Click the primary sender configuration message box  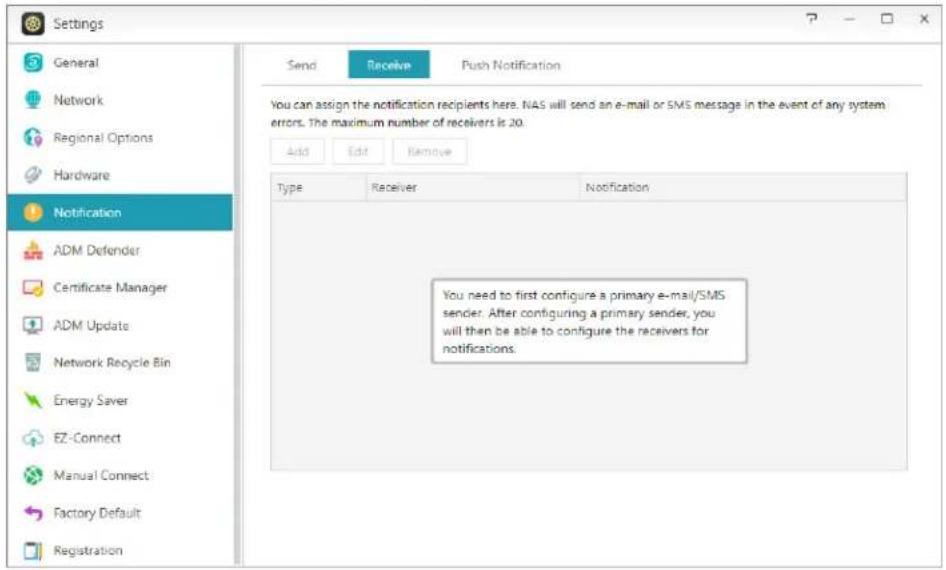(x=589, y=321)
